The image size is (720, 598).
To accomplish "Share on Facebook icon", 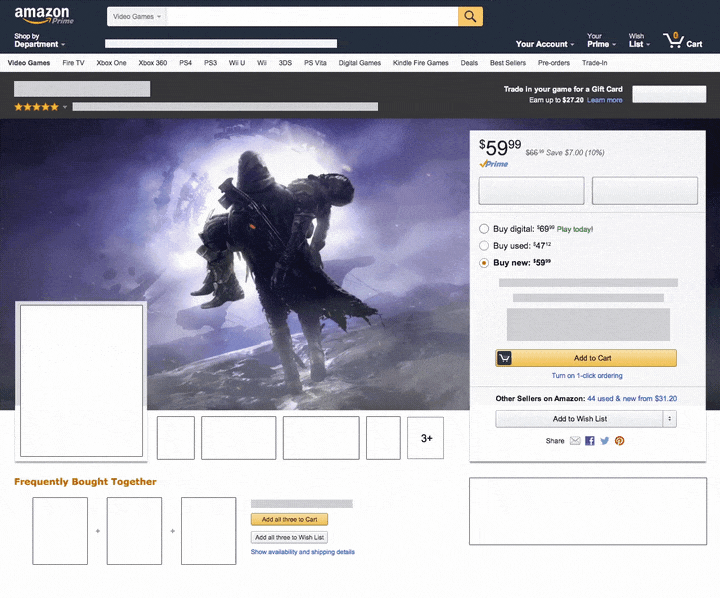I will click(x=590, y=441).
